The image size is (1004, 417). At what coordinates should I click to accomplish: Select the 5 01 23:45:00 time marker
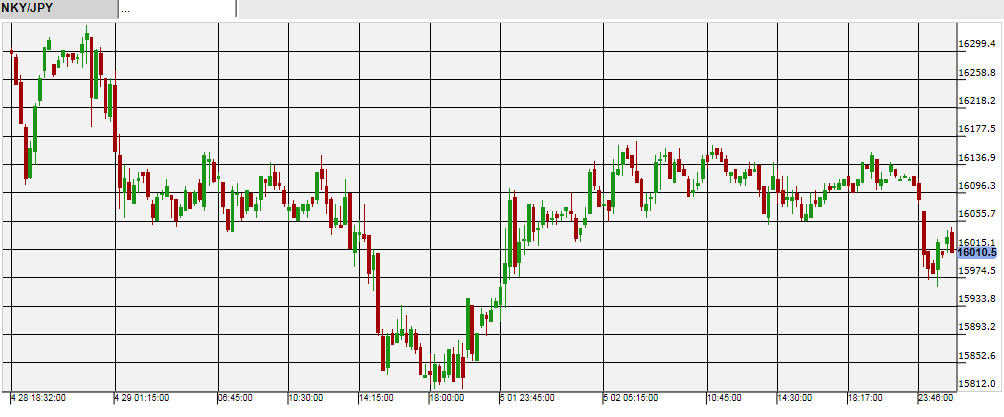point(528,398)
